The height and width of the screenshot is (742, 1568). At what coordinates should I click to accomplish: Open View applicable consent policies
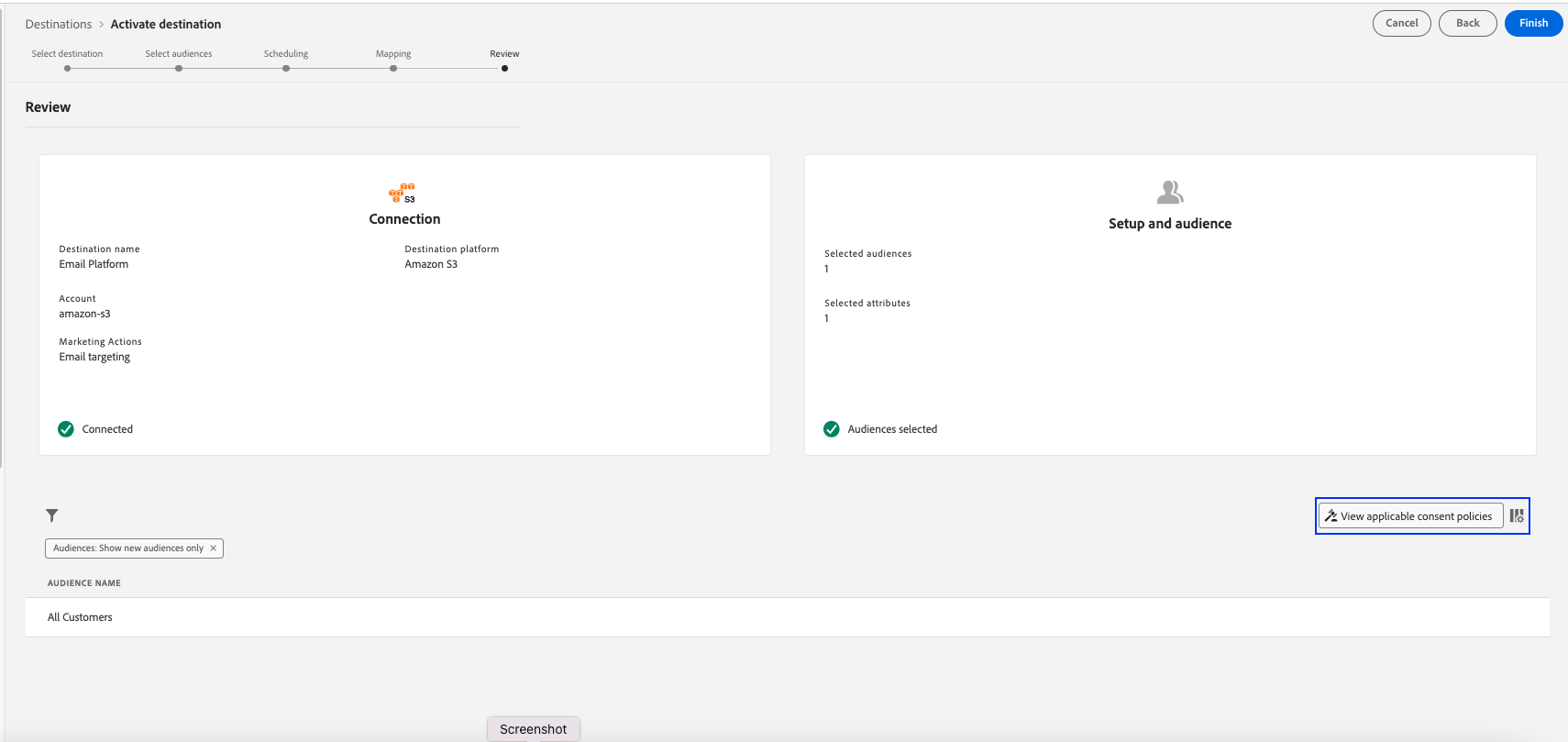[x=1410, y=516]
